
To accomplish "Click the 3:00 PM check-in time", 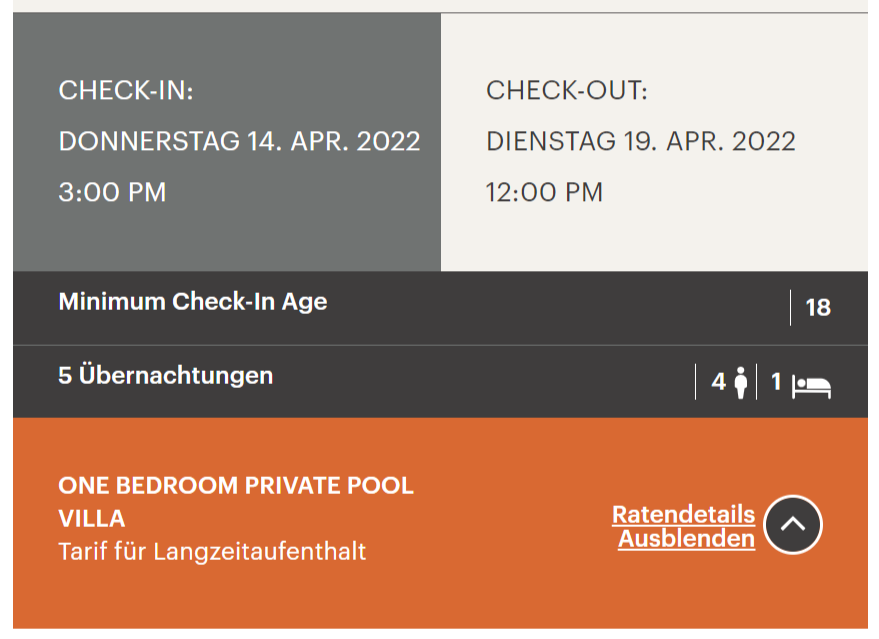I will (112, 192).
